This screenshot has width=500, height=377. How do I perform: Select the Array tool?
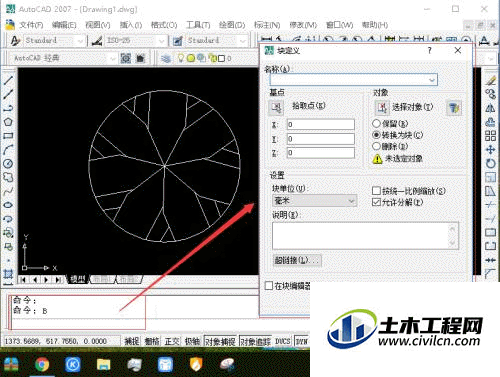490,136
